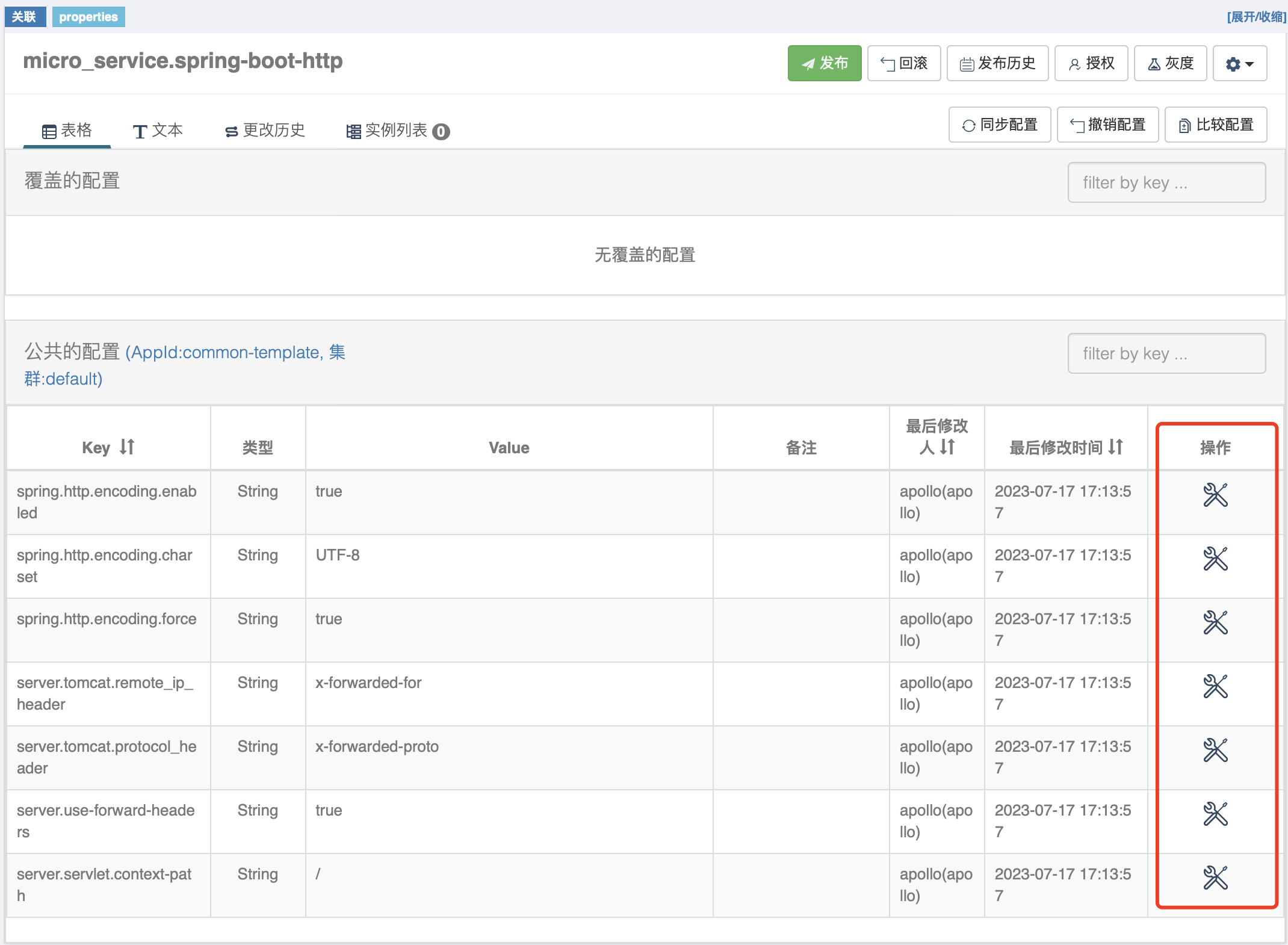Click the tools icon for server.tomcat.protocol_header row
Screen dimensions: 1288x945
point(1215,751)
